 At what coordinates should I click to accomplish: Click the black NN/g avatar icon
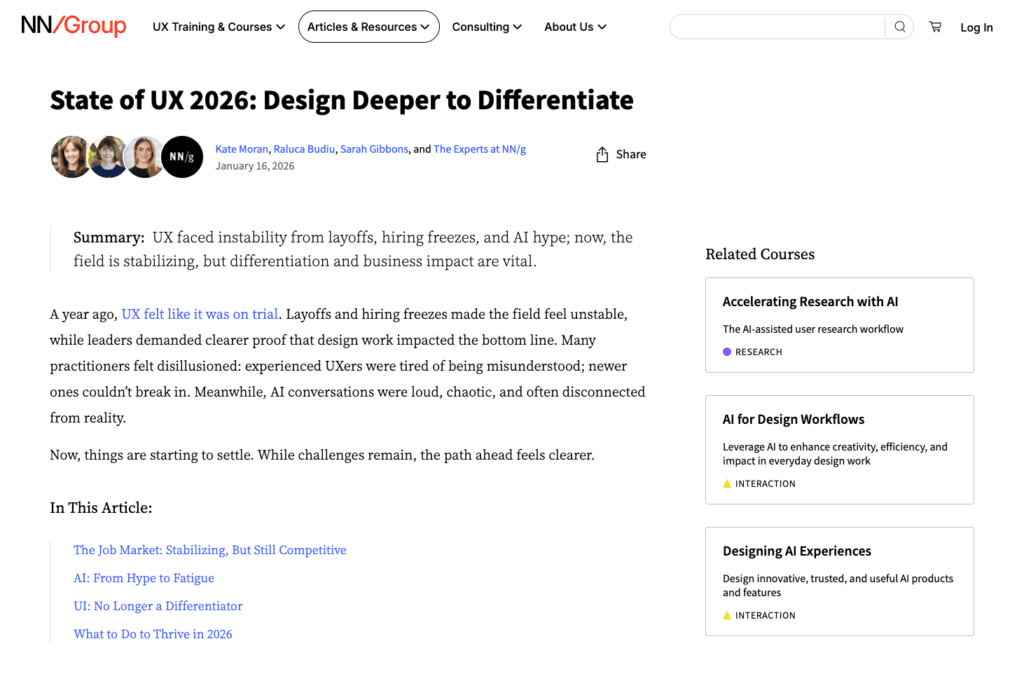(182, 157)
